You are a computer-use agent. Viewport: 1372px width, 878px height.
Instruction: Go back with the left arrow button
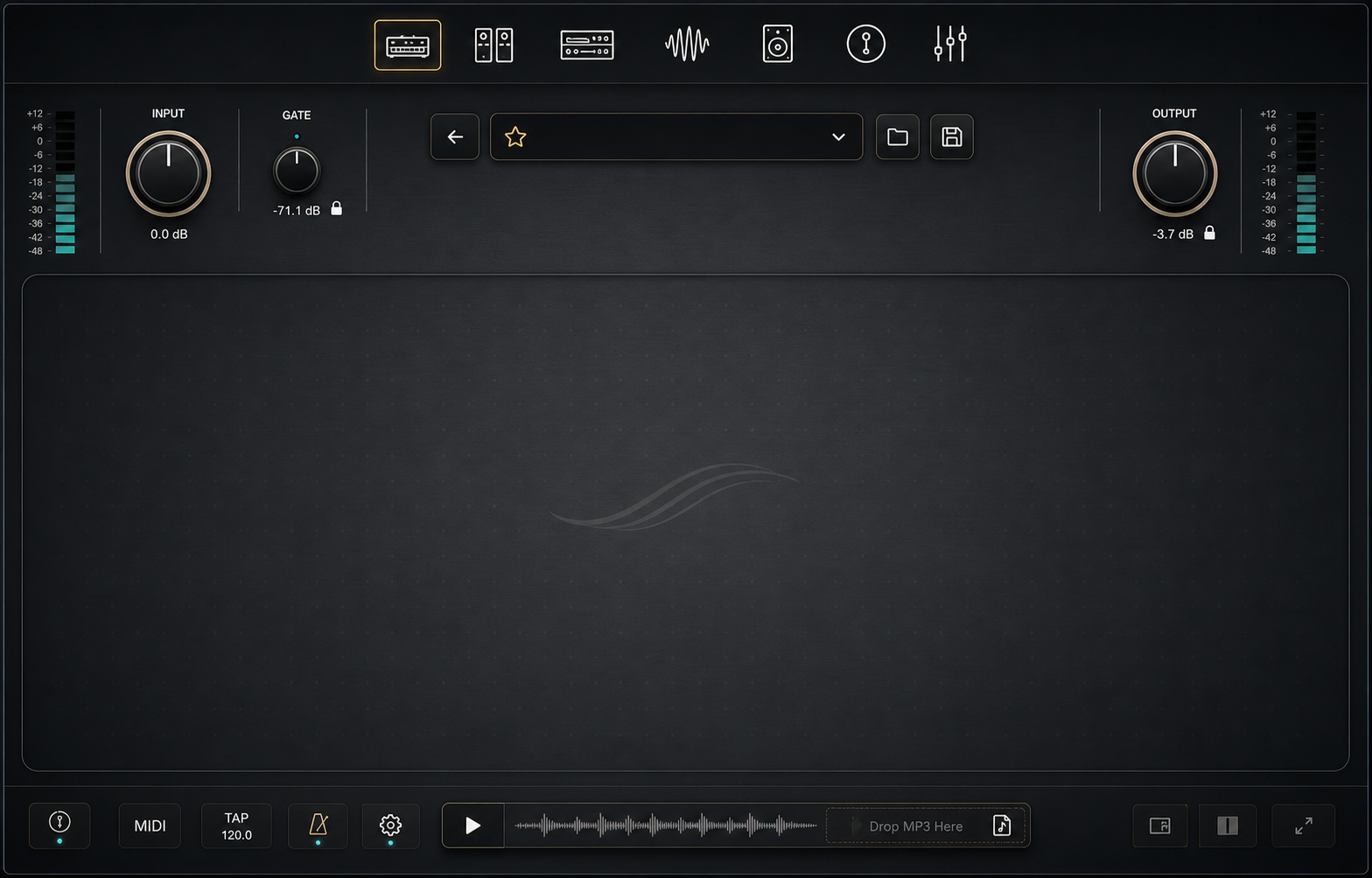pyautogui.click(x=455, y=137)
